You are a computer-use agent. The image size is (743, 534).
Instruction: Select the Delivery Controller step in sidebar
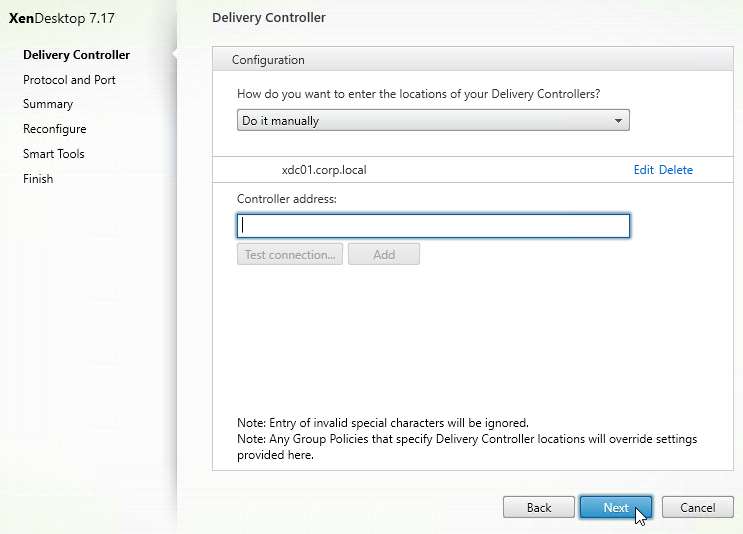[x=76, y=55]
